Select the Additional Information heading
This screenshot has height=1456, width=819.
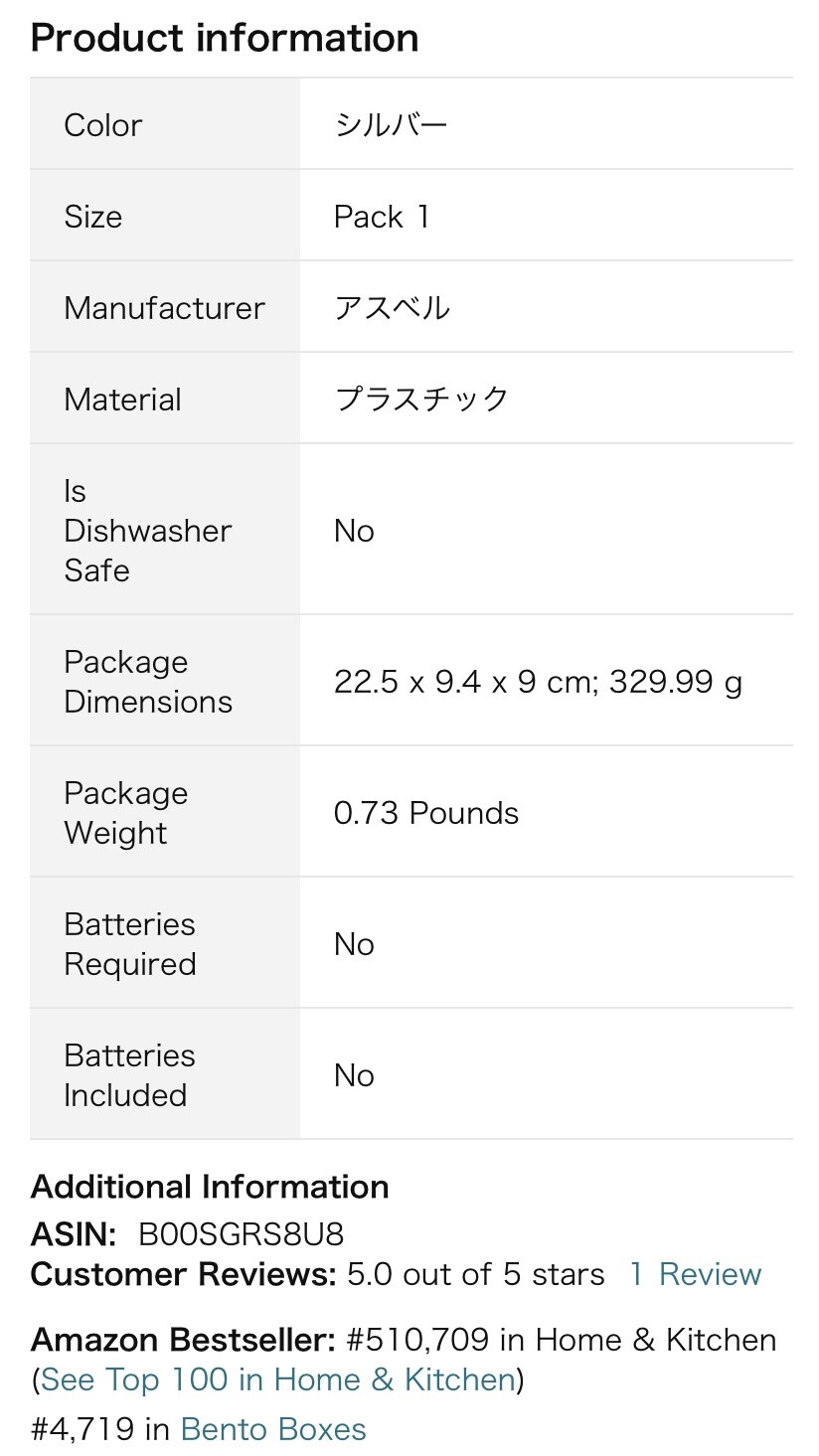click(210, 1187)
